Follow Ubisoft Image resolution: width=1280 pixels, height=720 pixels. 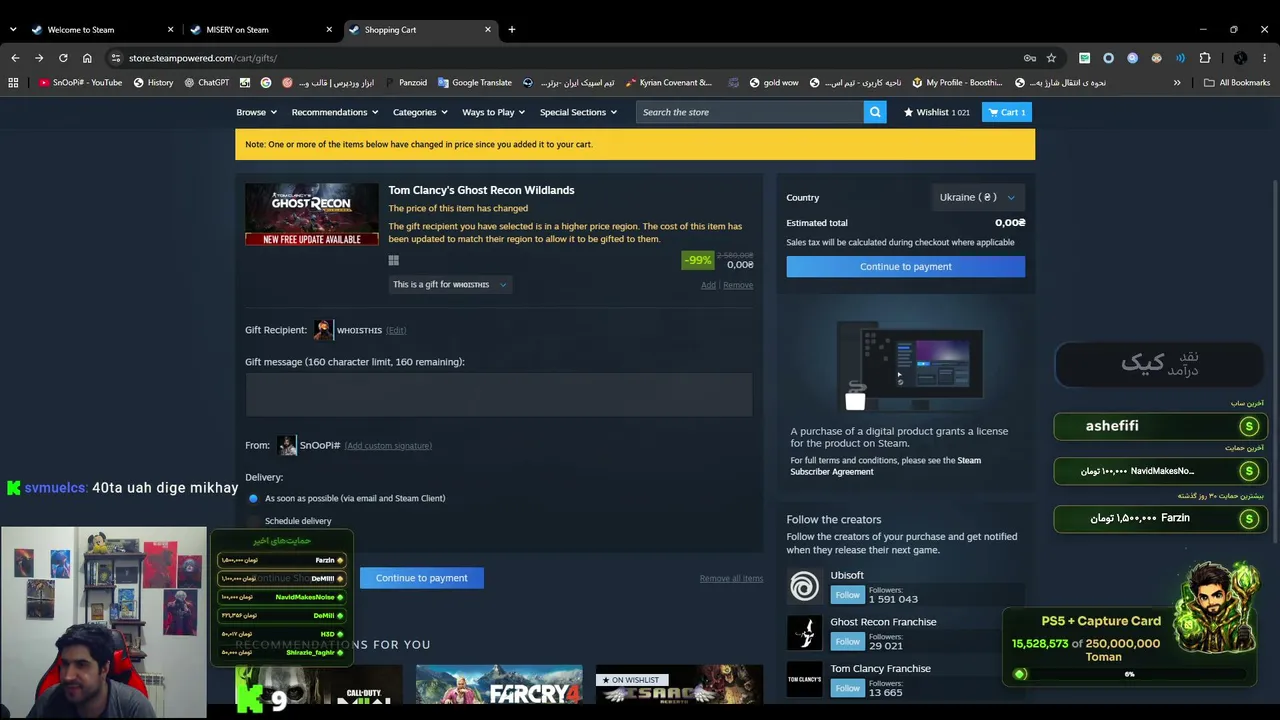tap(847, 595)
